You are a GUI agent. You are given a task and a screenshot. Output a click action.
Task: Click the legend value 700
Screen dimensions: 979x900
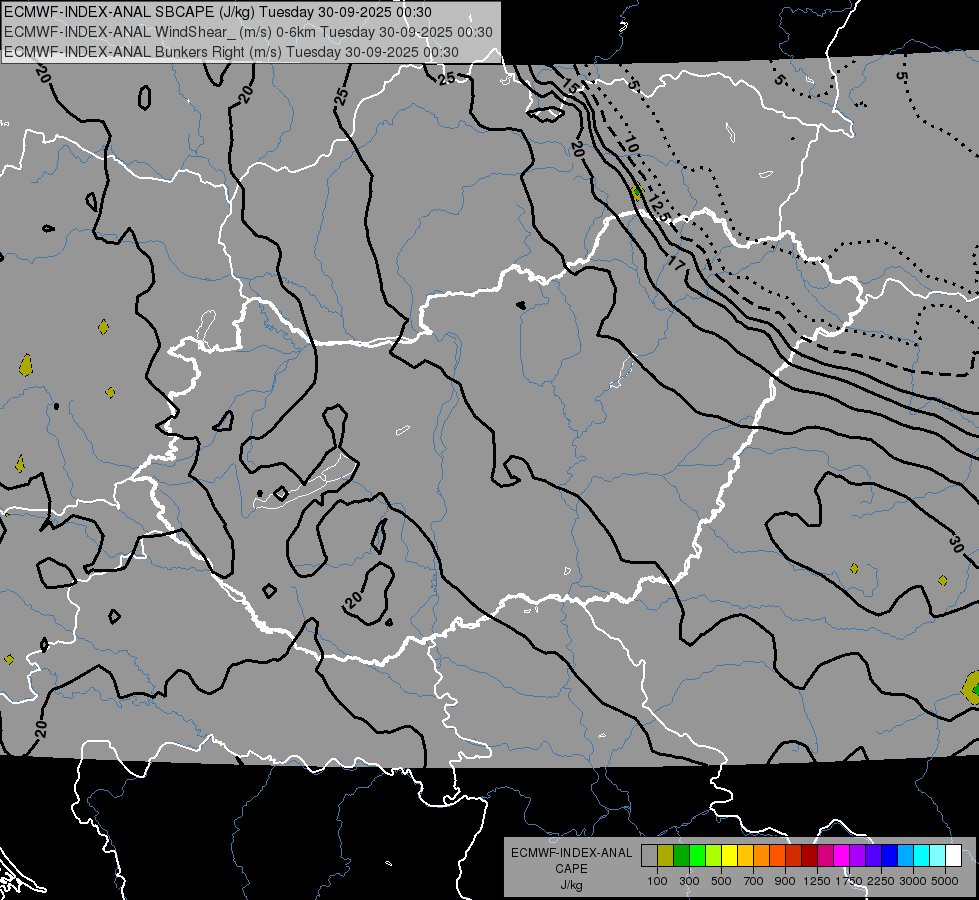754,881
